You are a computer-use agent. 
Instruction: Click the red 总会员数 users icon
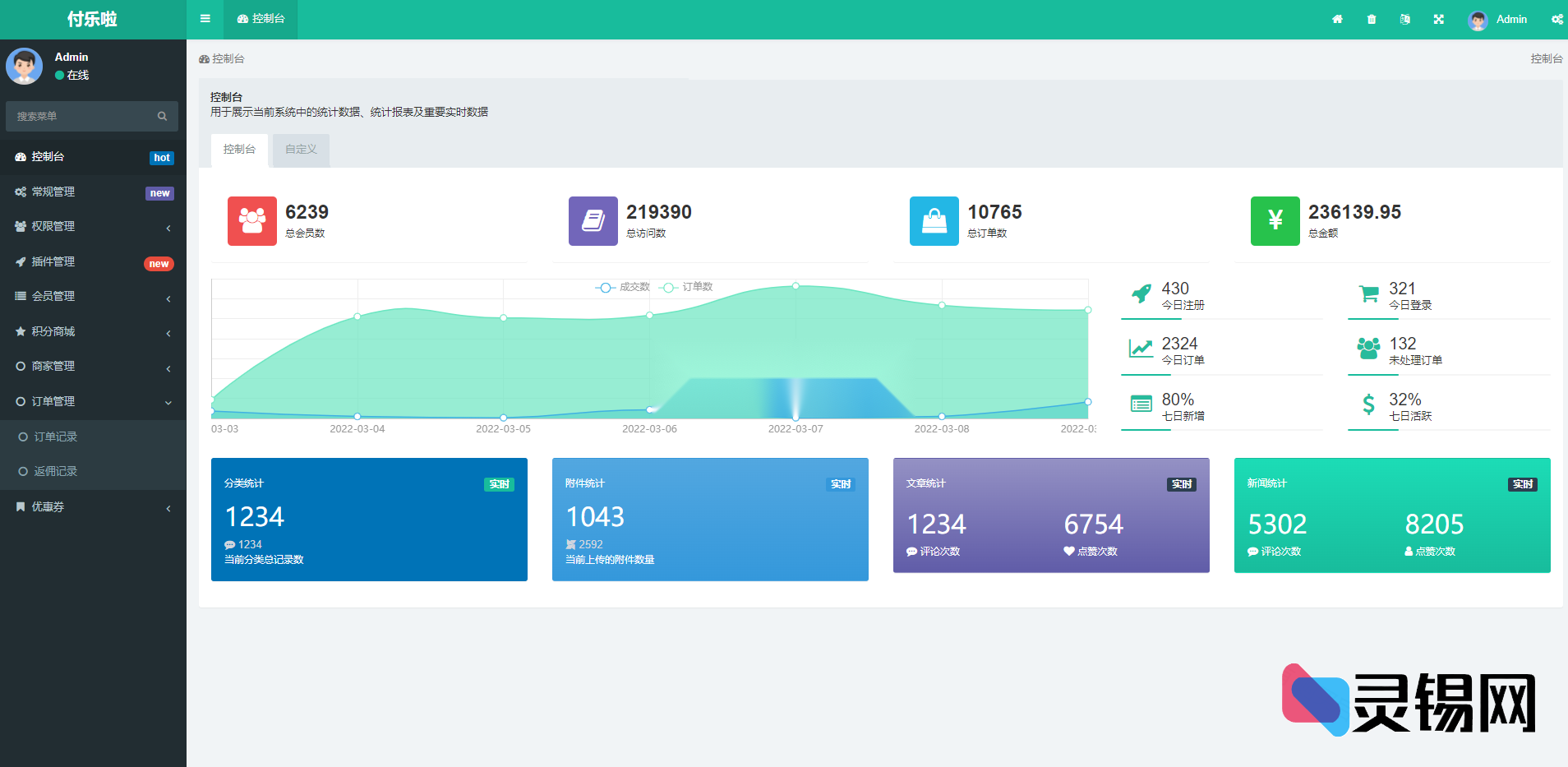[252, 220]
